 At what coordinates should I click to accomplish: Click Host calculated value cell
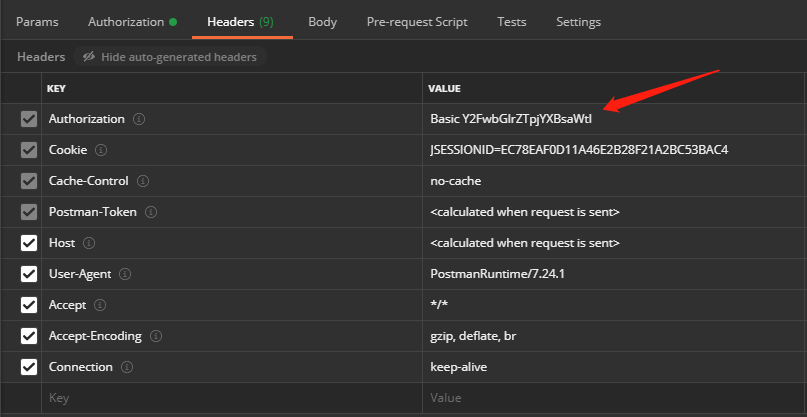pos(613,243)
